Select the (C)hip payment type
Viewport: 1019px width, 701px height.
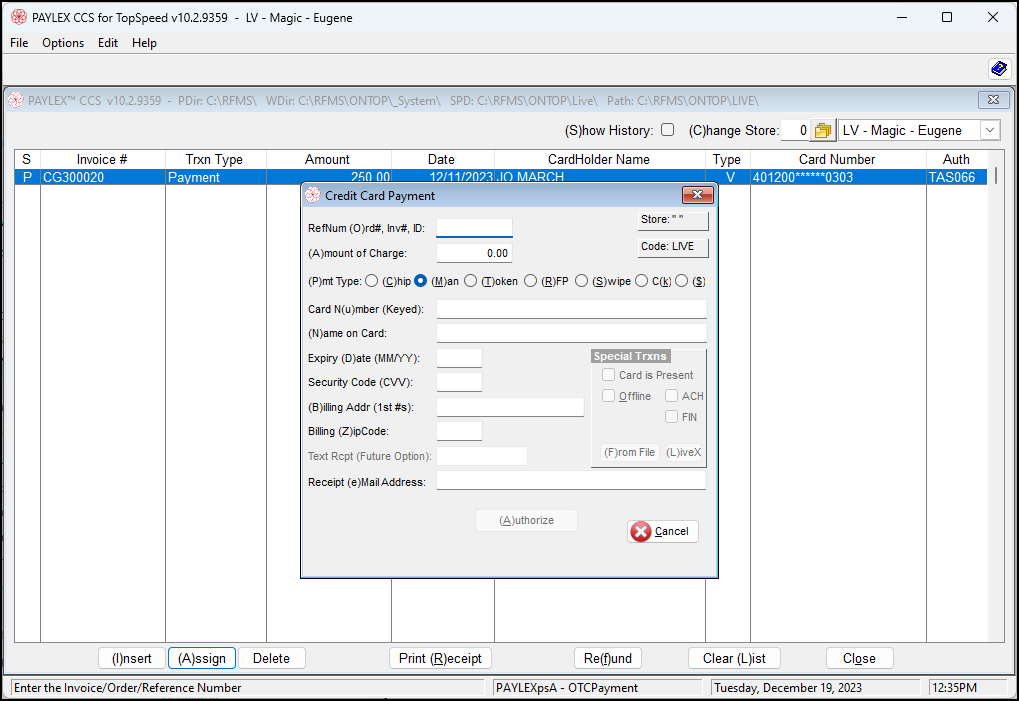[x=371, y=281]
